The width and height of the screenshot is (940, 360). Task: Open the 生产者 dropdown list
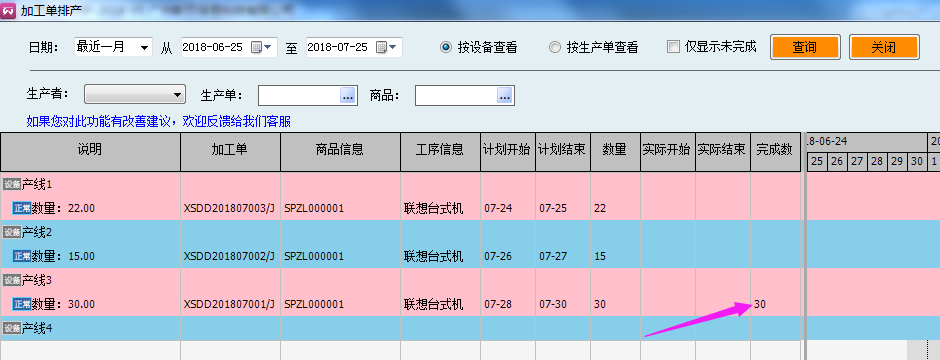(x=134, y=95)
